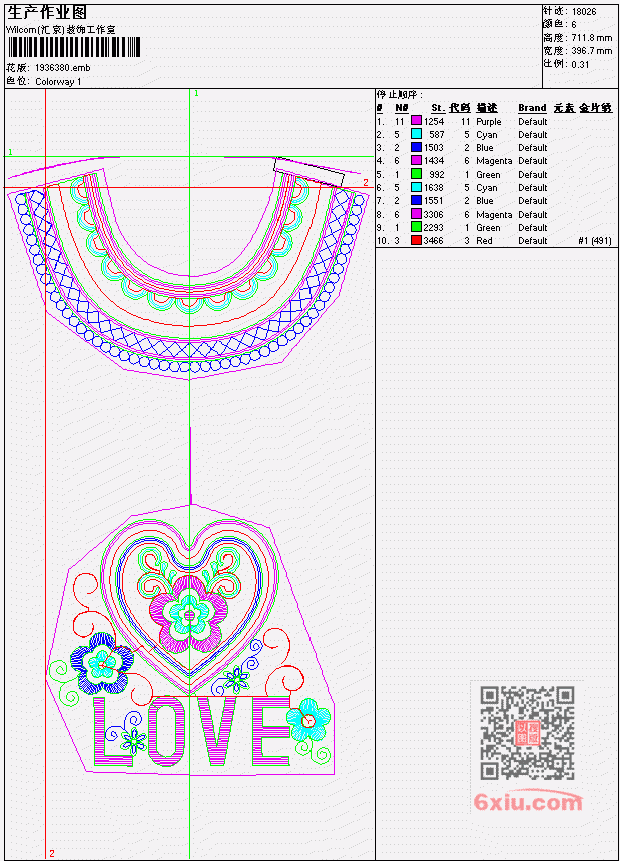Select stitch count value 1254
Screen dimensions: 620x861
click(433, 121)
